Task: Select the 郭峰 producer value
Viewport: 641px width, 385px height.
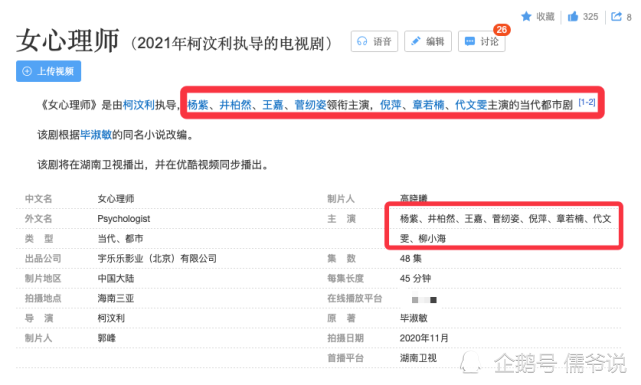Action: (x=107, y=338)
